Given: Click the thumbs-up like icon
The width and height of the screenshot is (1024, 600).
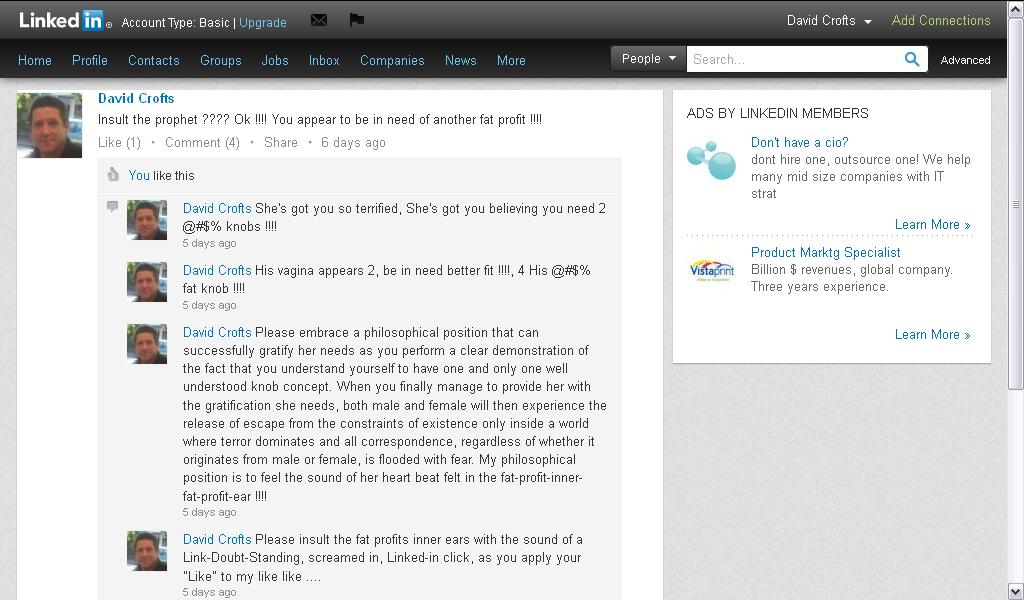Looking at the screenshot, I should [113, 174].
